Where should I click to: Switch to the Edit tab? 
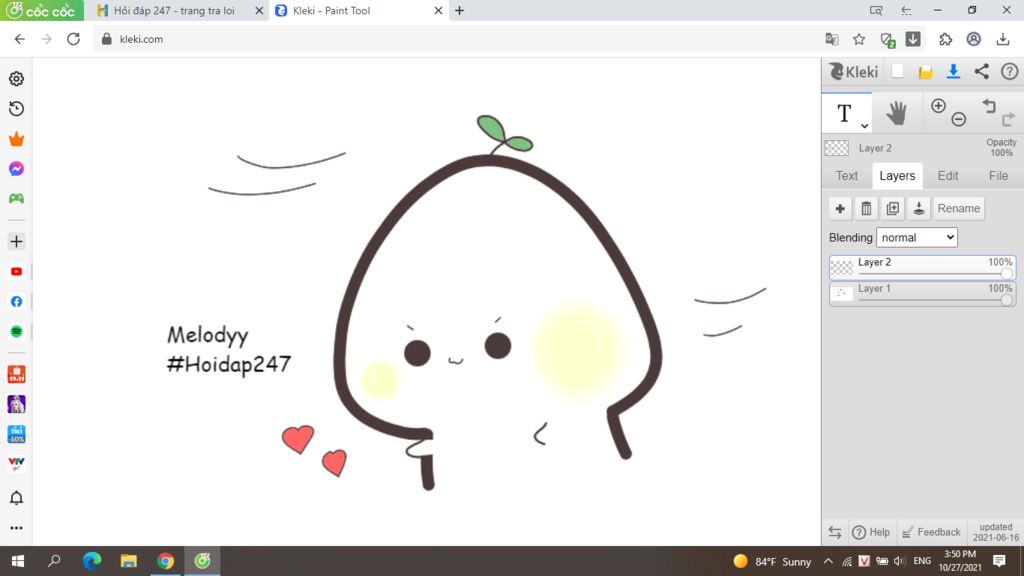pos(948,176)
